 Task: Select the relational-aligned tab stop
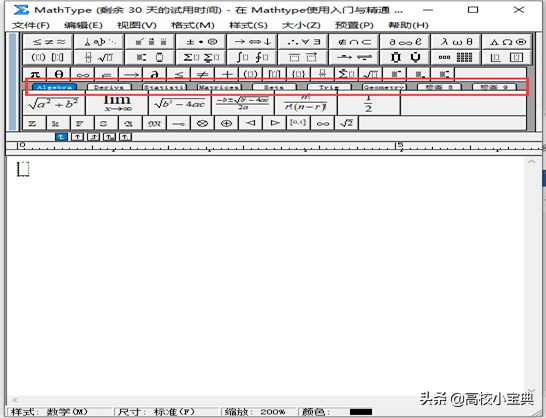point(109,137)
